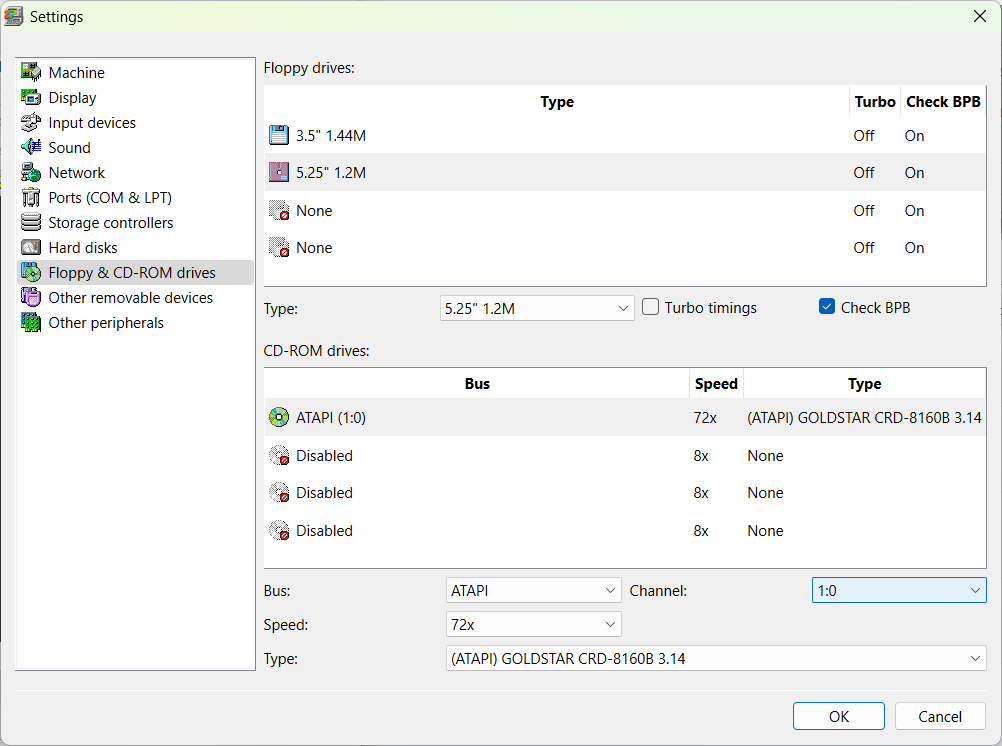1002x746 pixels.
Task: Expand the CD-ROM Bus dropdown
Action: coord(533,591)
